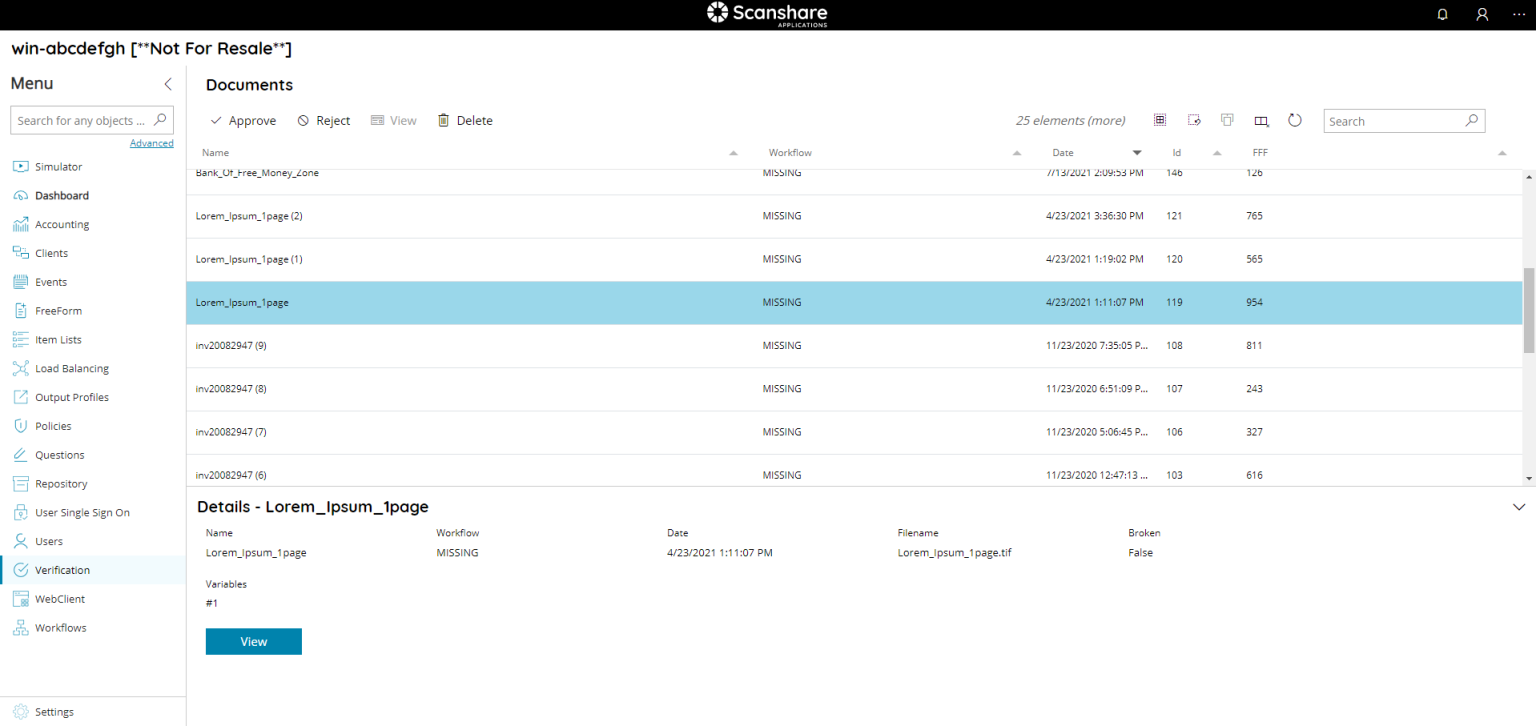Collapse the Details panel with the chevron
Viewport: 1536px width, 726px height.
pyautogui.click(x=1519, y=507)
